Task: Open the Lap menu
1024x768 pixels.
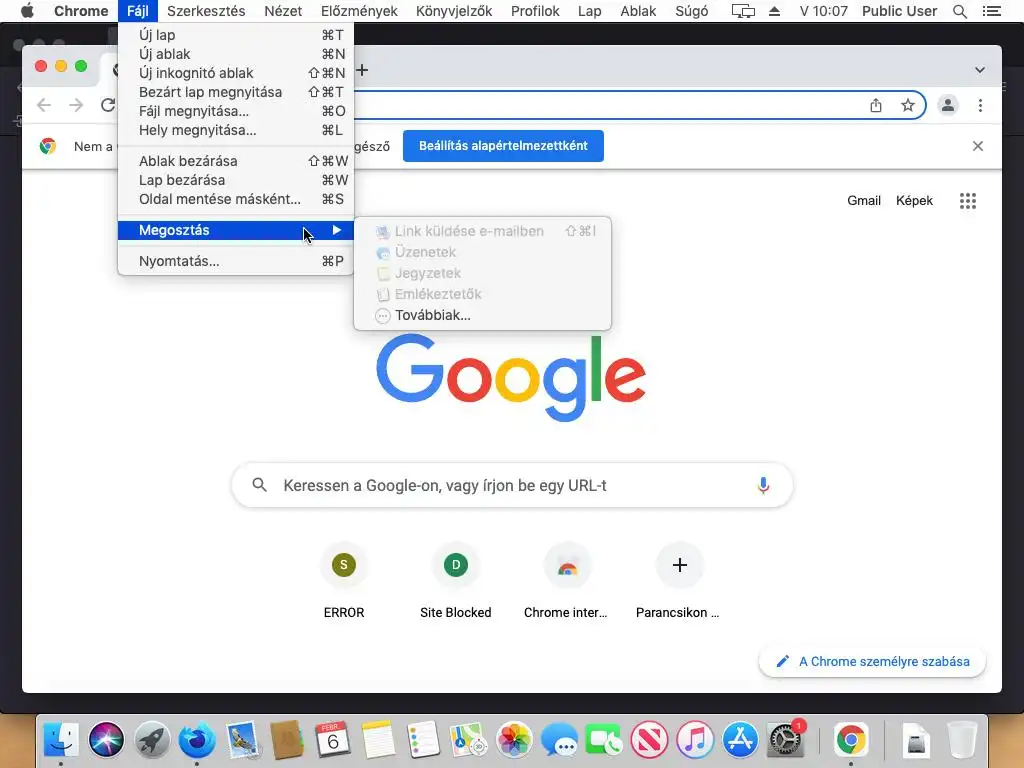Action: click(x=589, y=11)
